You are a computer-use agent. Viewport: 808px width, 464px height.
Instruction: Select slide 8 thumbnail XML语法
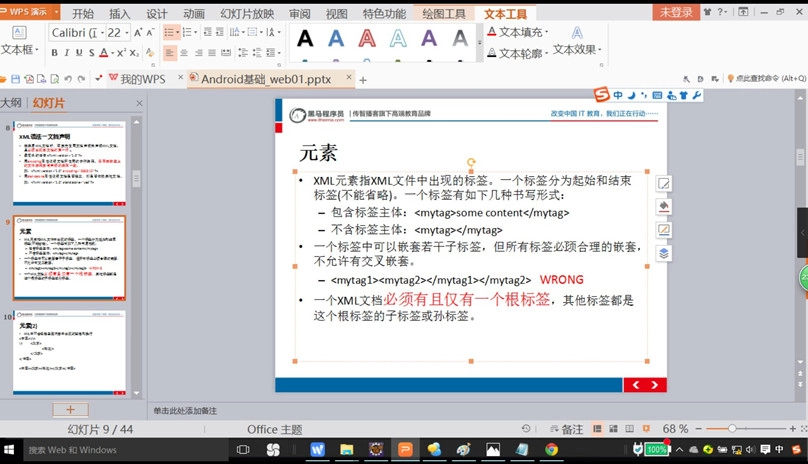[x=69, y=163]
